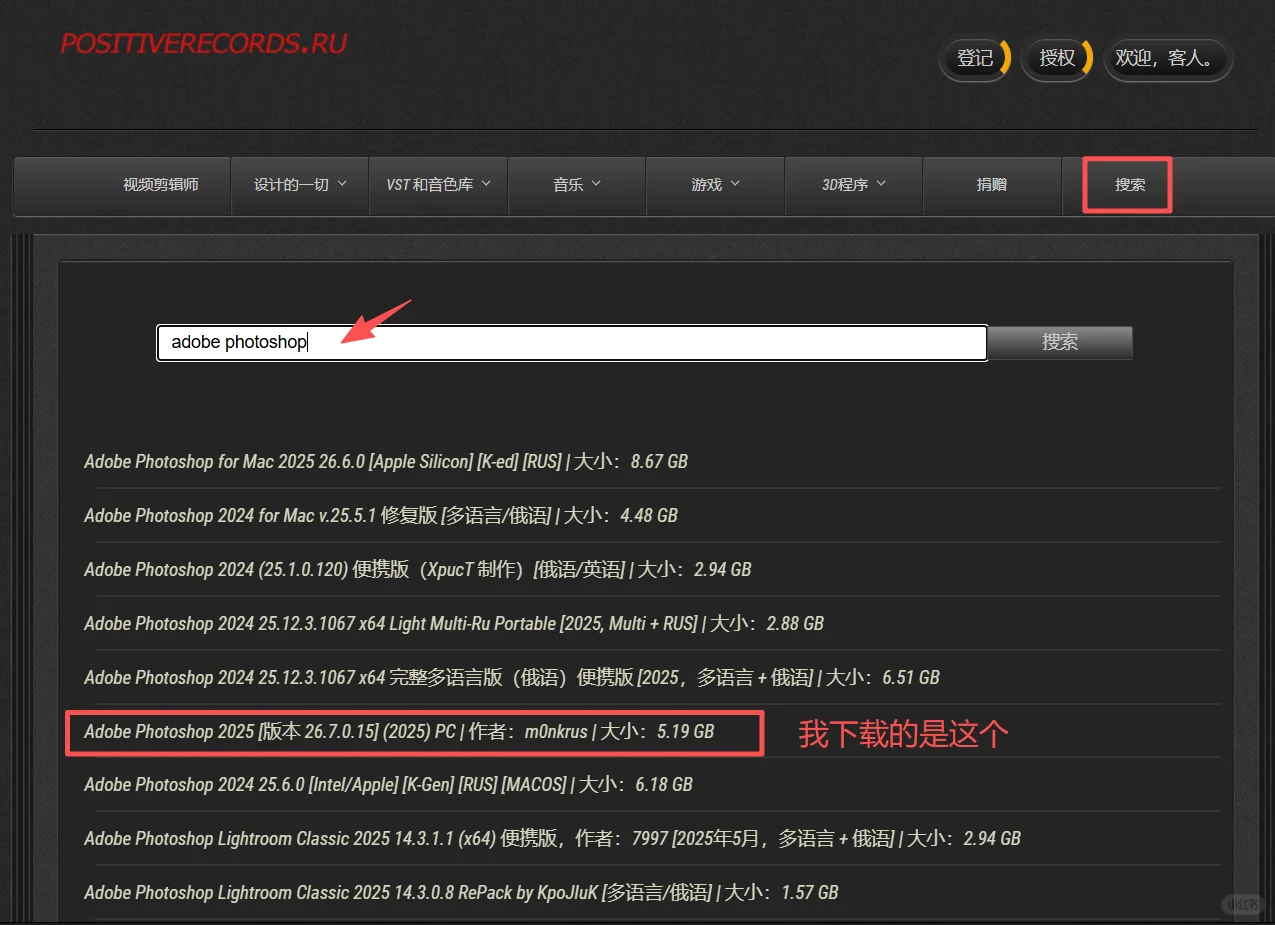Click the 搜索 button beside search field
The width and height of the screenshot is (1275, 925).
(x=1060, y=342)
